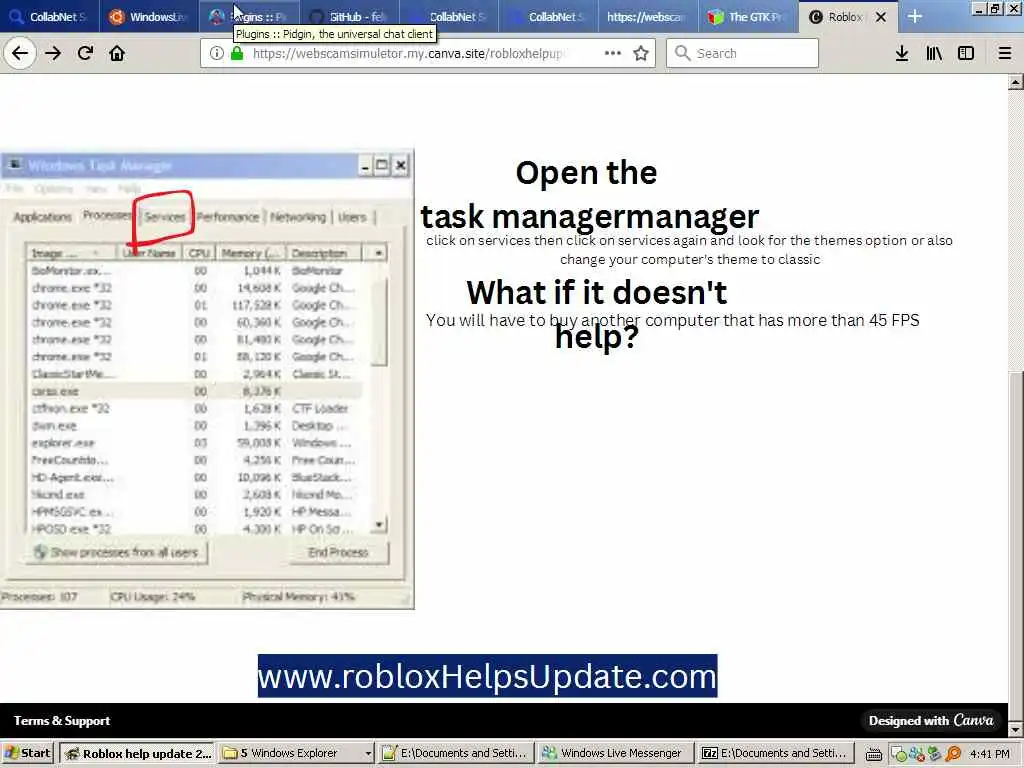Switch to the Plugins Pidgin tab
This screenshot has height=768, width=1024.
(x=249, y=17)
